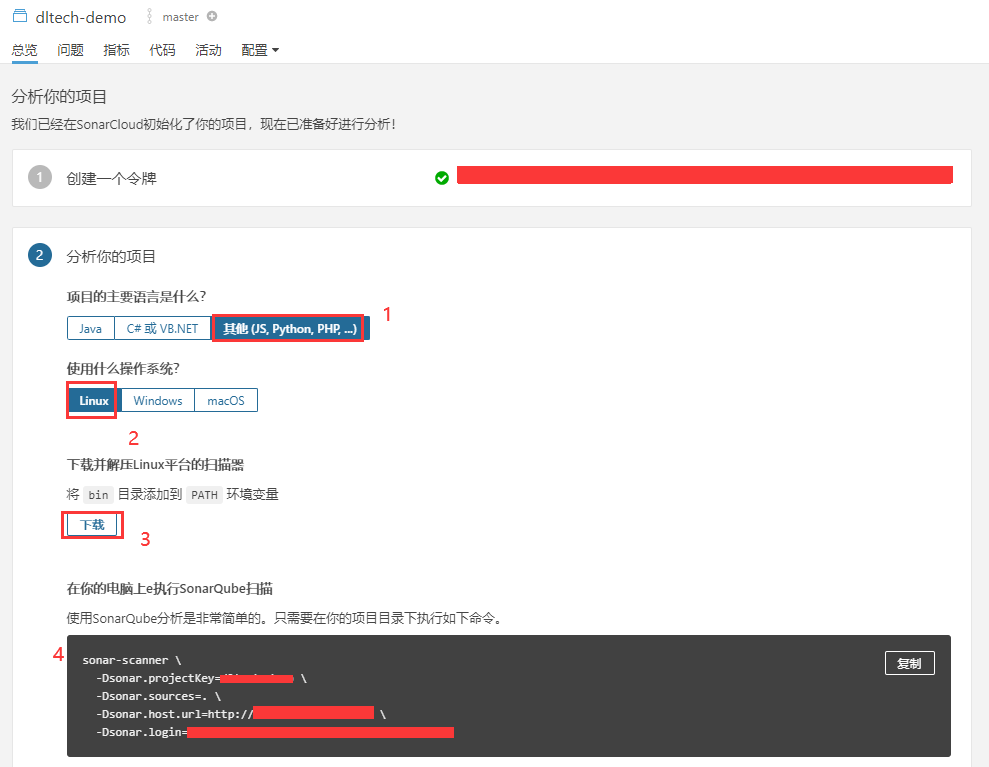The width and height of the screenshot is (989, 767).
Task: Click the redacted token bar in step 1
Action: click(x=705, y=174)
